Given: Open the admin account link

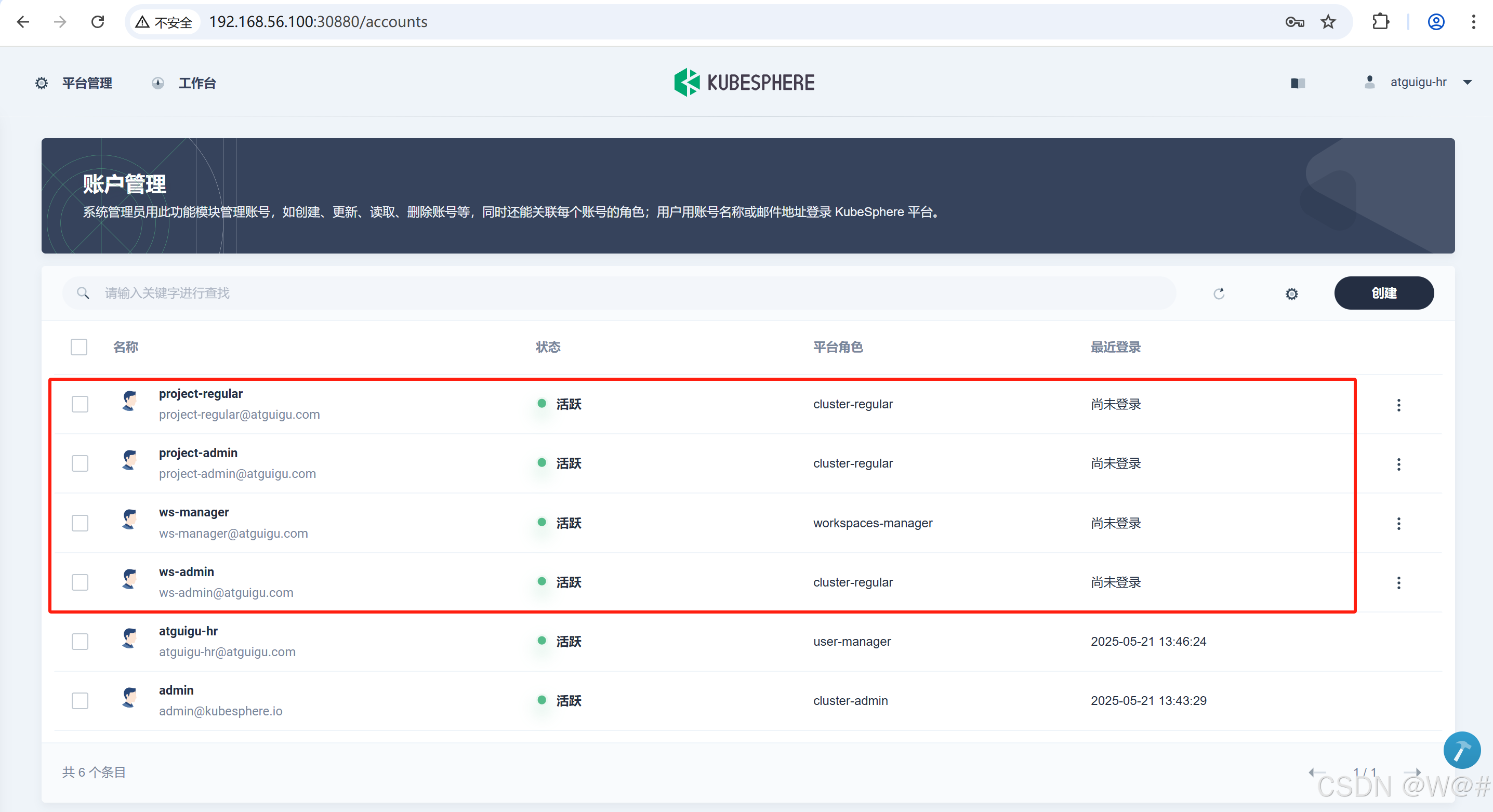Looking at the screenshot, I should tap(176, 690).
